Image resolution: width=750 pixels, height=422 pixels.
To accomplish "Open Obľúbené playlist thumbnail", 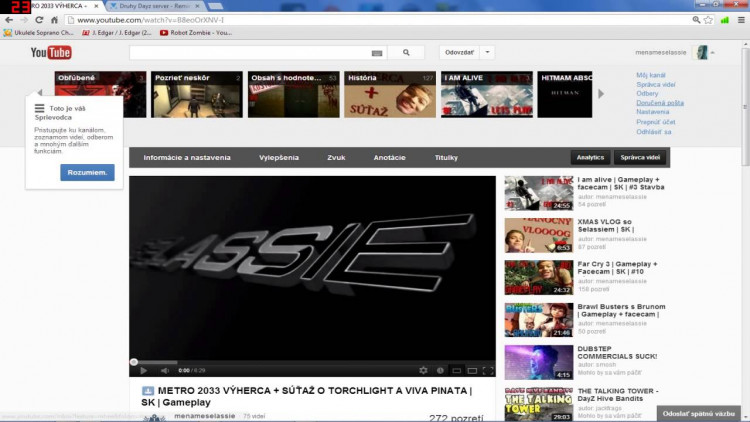I will tap(100, 94).
